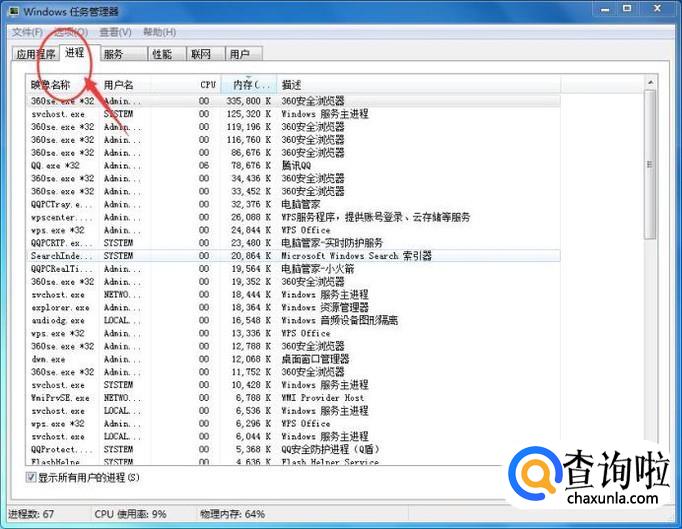Image resolution: width=682 pixels, height=529 pixels.
Task: Select the 360se.exe row using 33,452 K
Action: tap(293, 191)
